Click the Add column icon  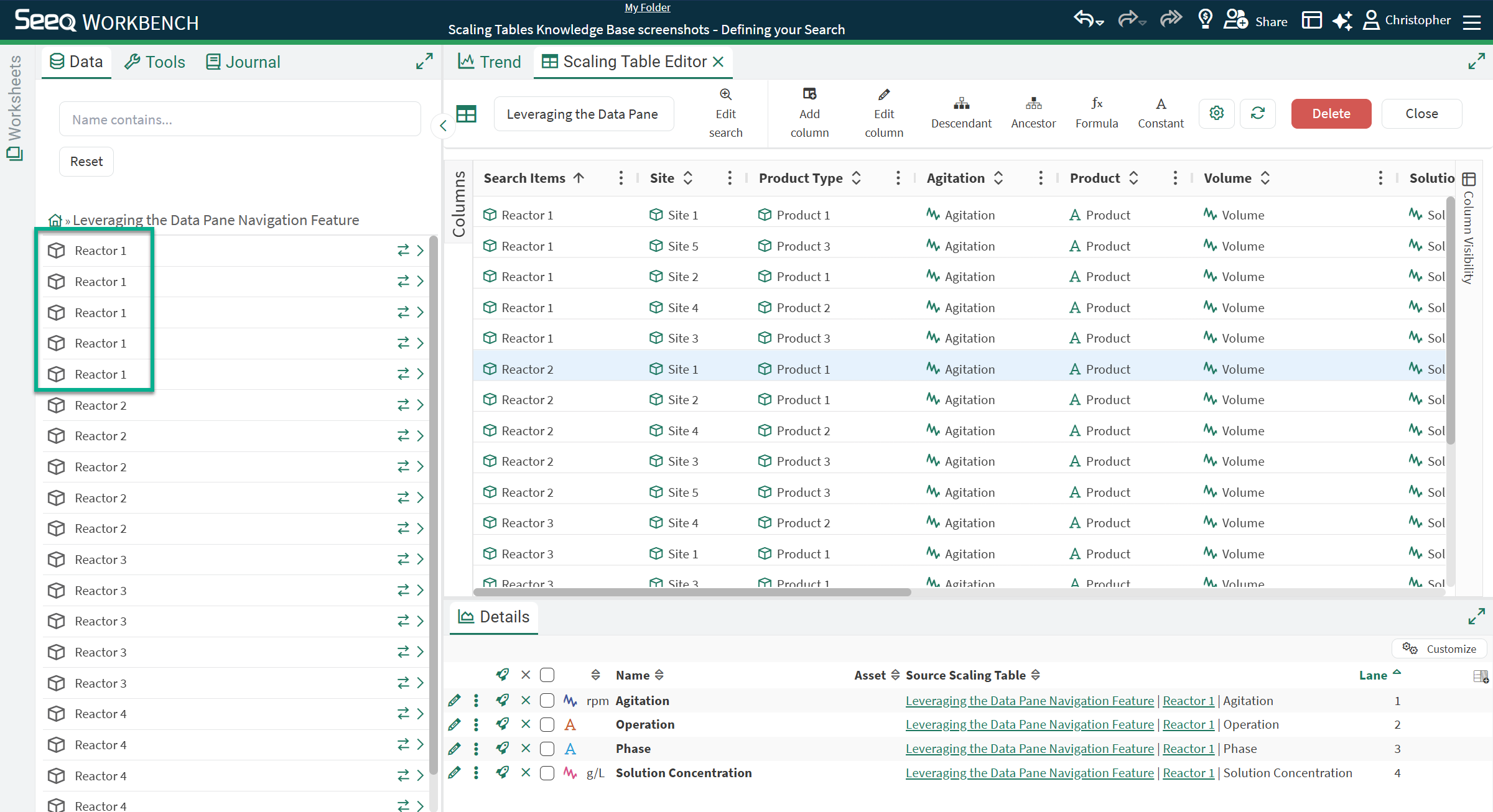click(809, 95)
